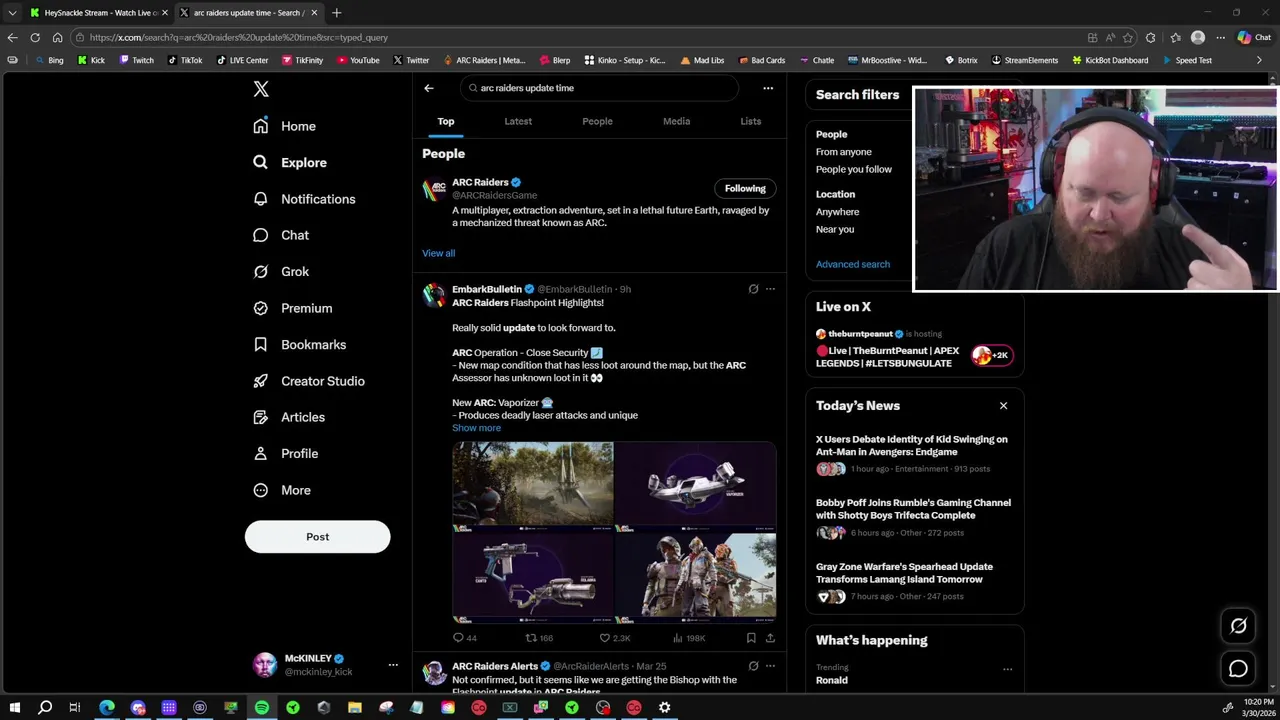Expand the browser tab list chevron
The height and width of the screenshot is (720, 1280).
tap(12, 13)
